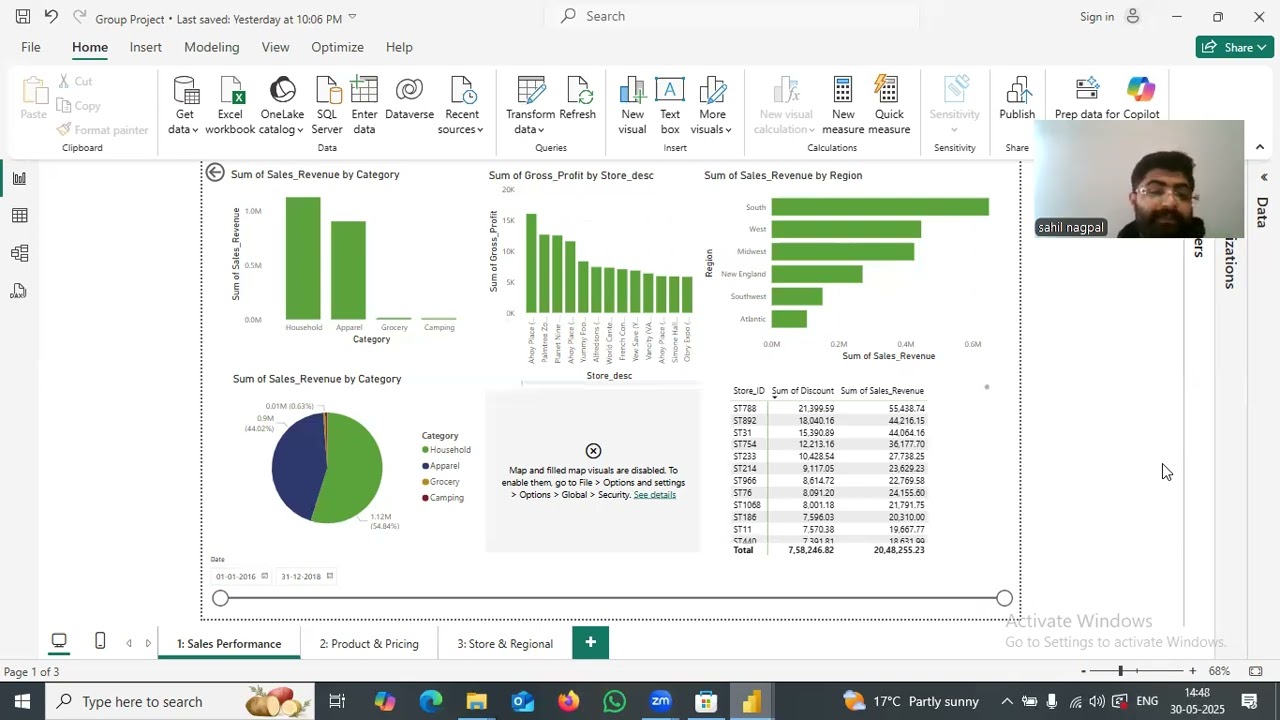Add a new report page
The width and height of the screenshot is (1280, 720).
[x=590, y=642]
